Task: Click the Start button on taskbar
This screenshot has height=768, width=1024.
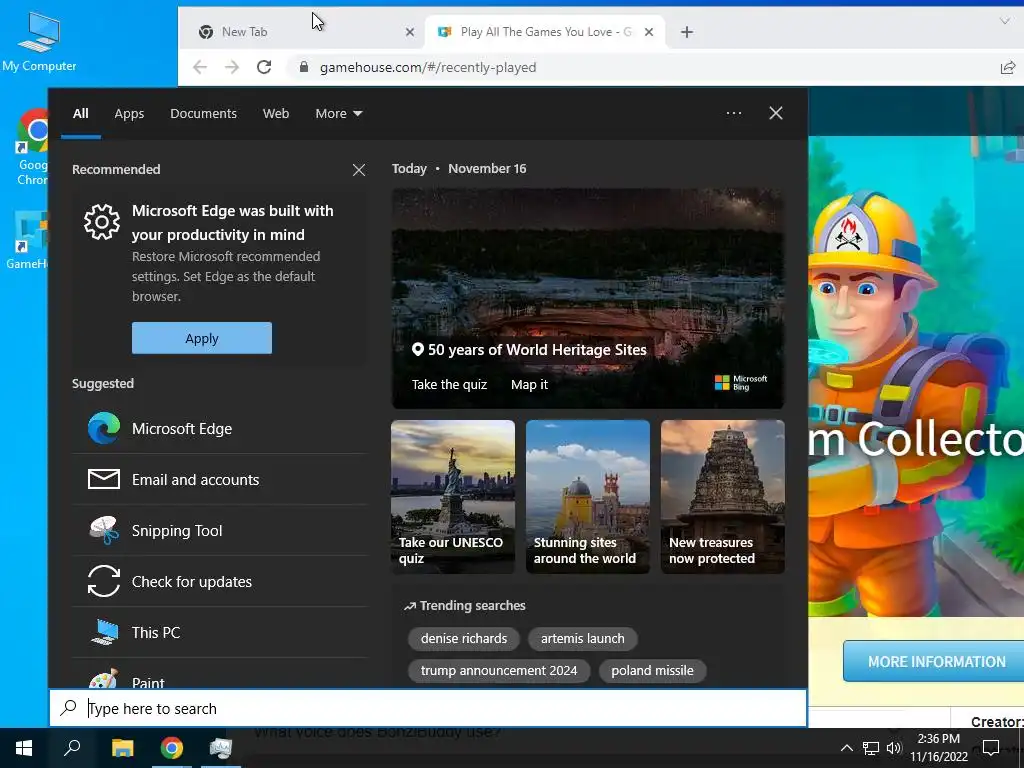Action: pos(24,748)
